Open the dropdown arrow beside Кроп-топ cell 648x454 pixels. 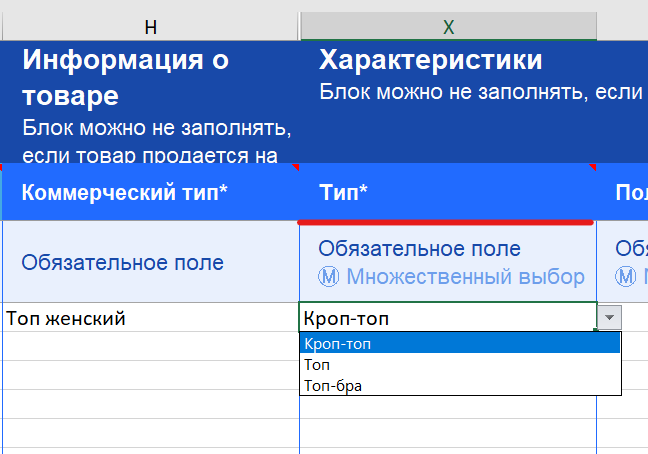click(x=610, y=318)
